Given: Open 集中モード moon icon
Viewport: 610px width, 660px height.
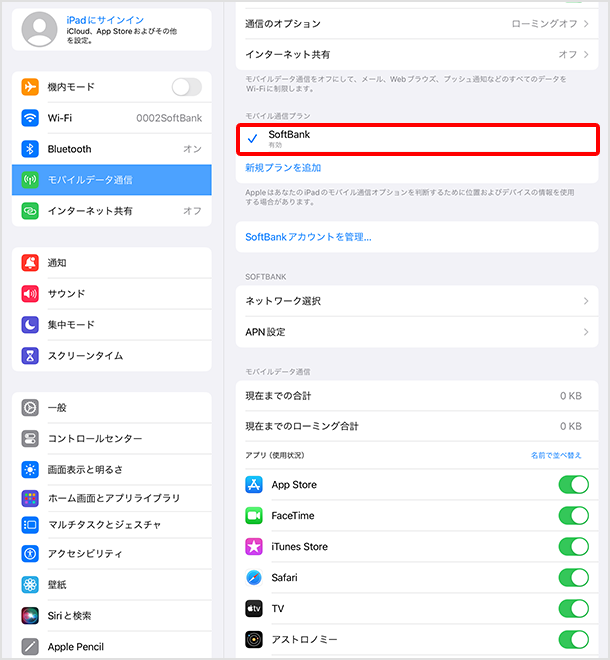Looking at the screenshot, I should pyautogui.click(x=30, y=325).
